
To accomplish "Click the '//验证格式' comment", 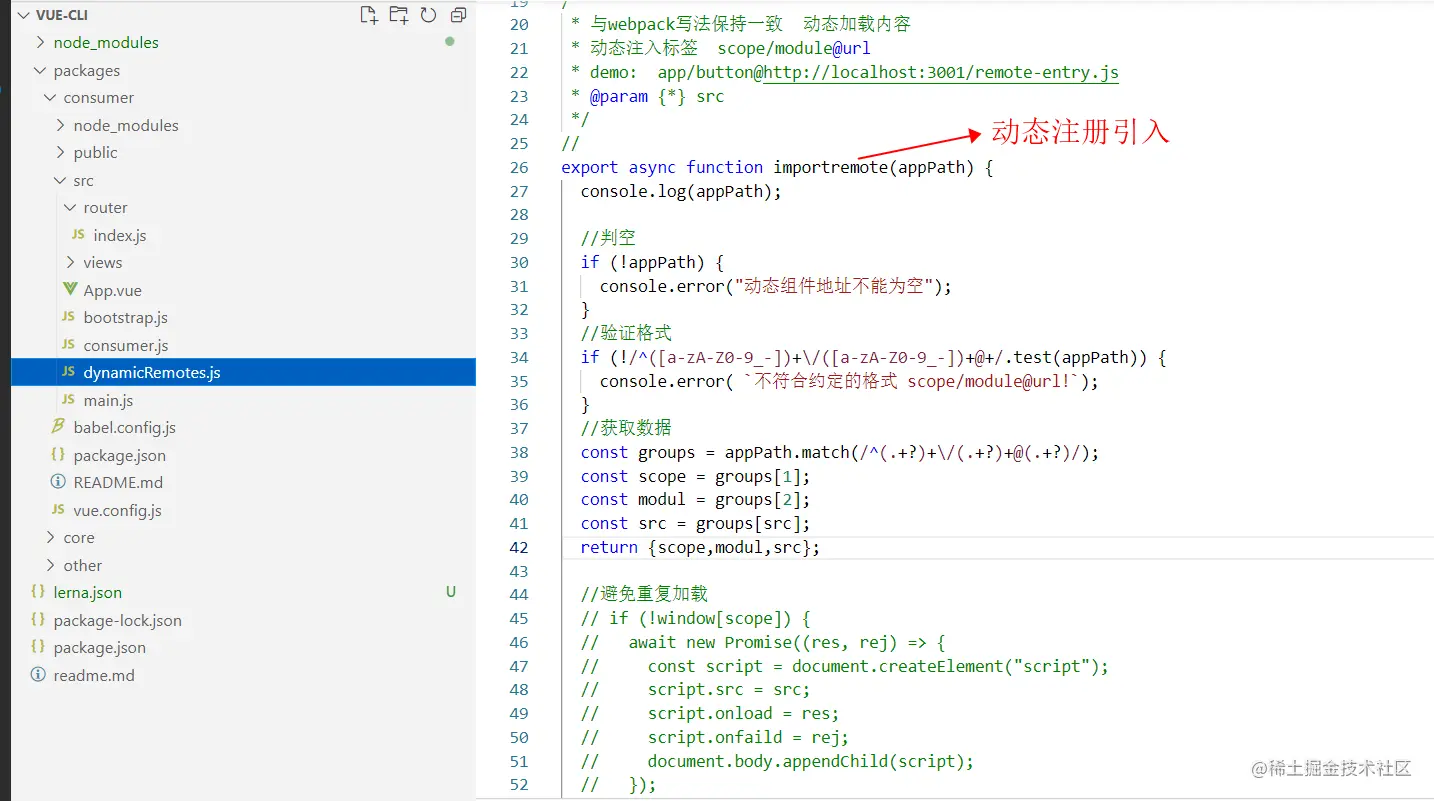I will click(x=626, y=333).
